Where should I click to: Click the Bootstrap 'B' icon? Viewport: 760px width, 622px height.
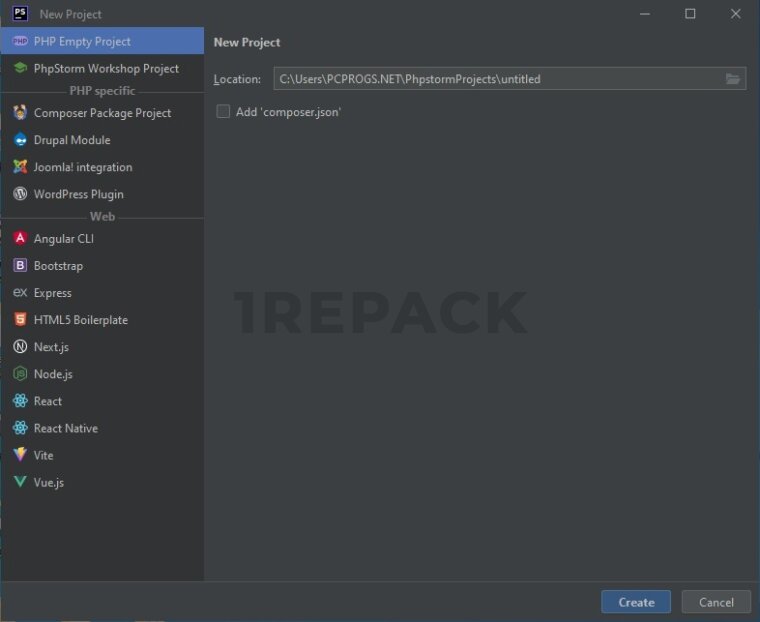point(19,266)
